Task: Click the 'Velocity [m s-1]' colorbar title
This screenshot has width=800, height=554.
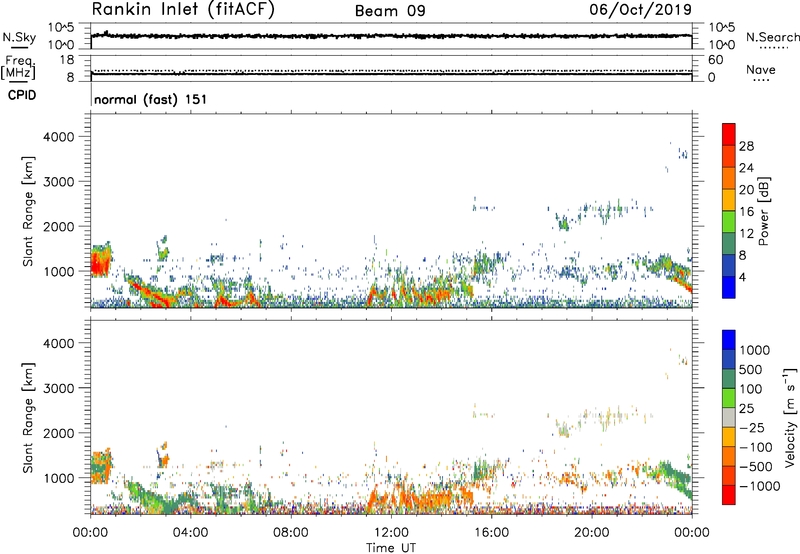Action: click(790, 417)
